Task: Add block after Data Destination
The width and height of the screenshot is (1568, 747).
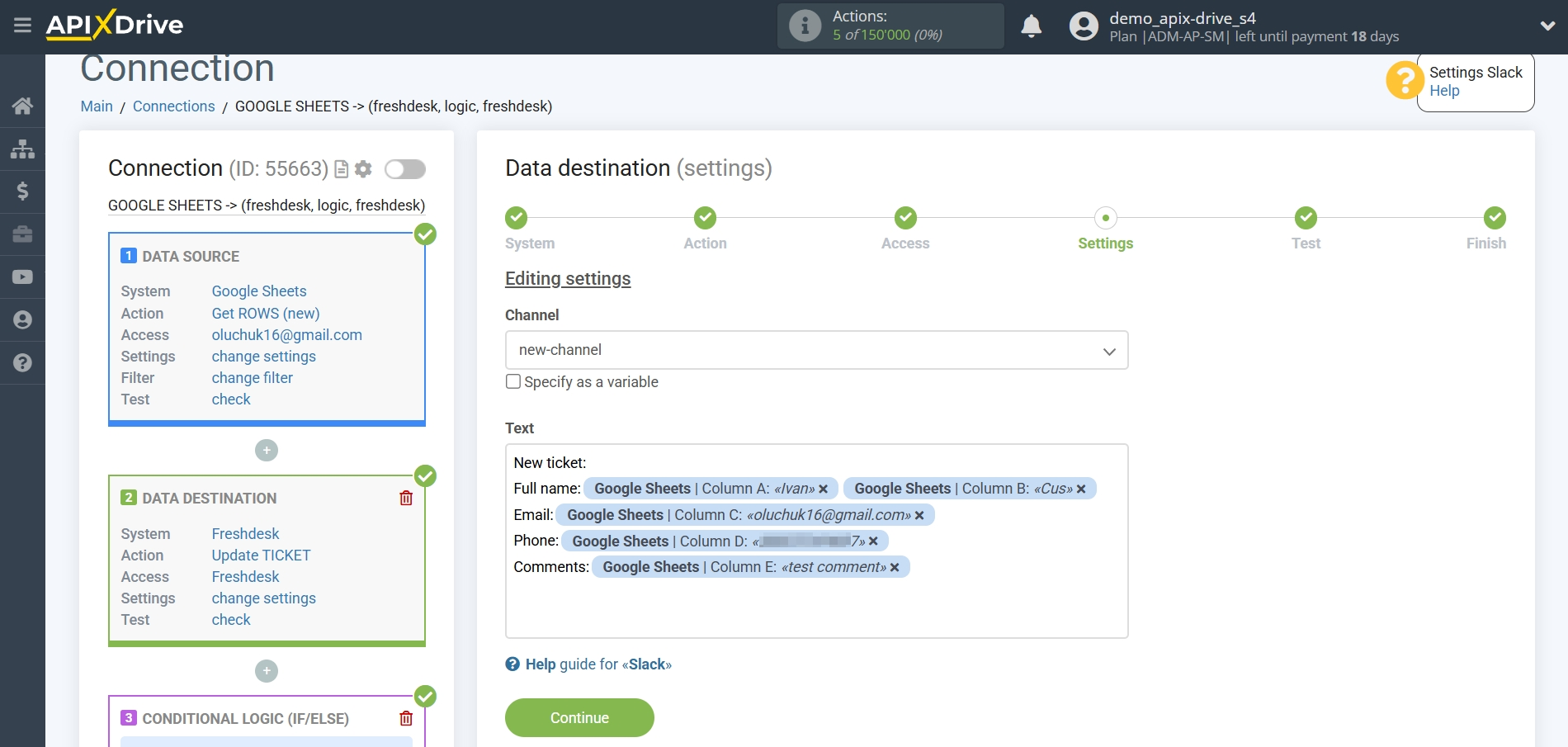Action: tap(266, 670)
